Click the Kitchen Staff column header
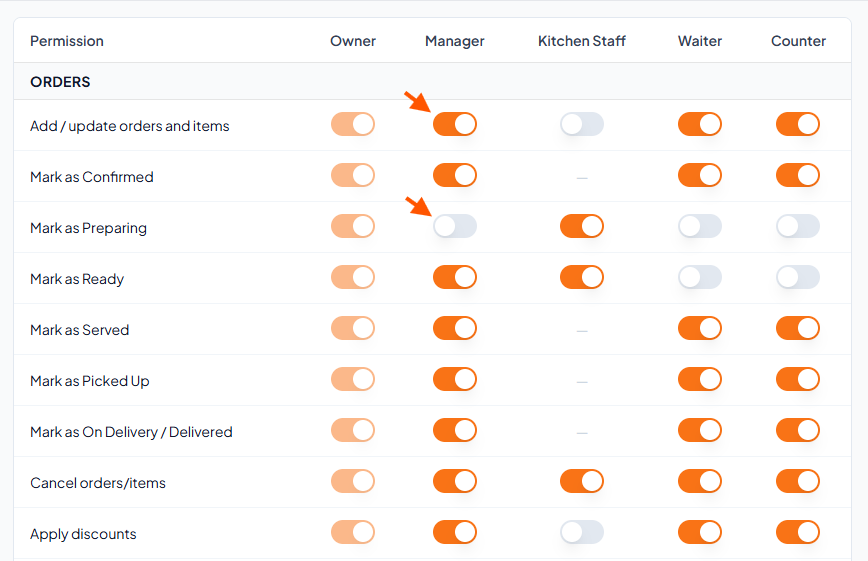 [582, 41]
